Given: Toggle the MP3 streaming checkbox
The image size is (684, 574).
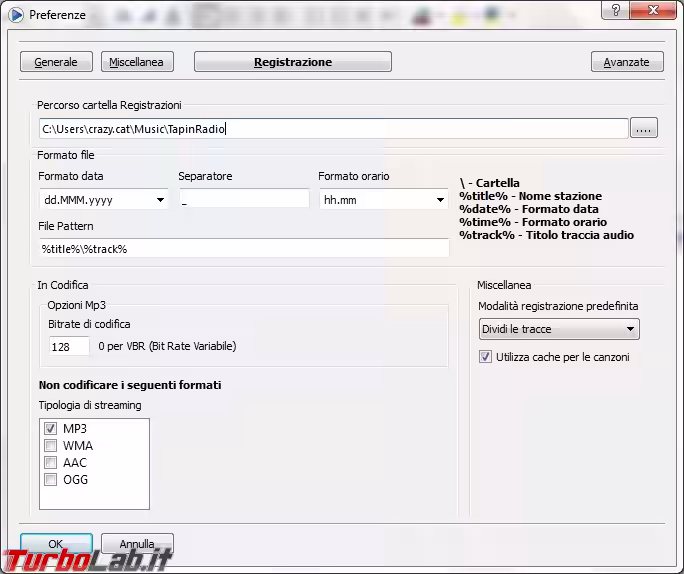Looking at the screenshot, I should (x=50, y=429).
